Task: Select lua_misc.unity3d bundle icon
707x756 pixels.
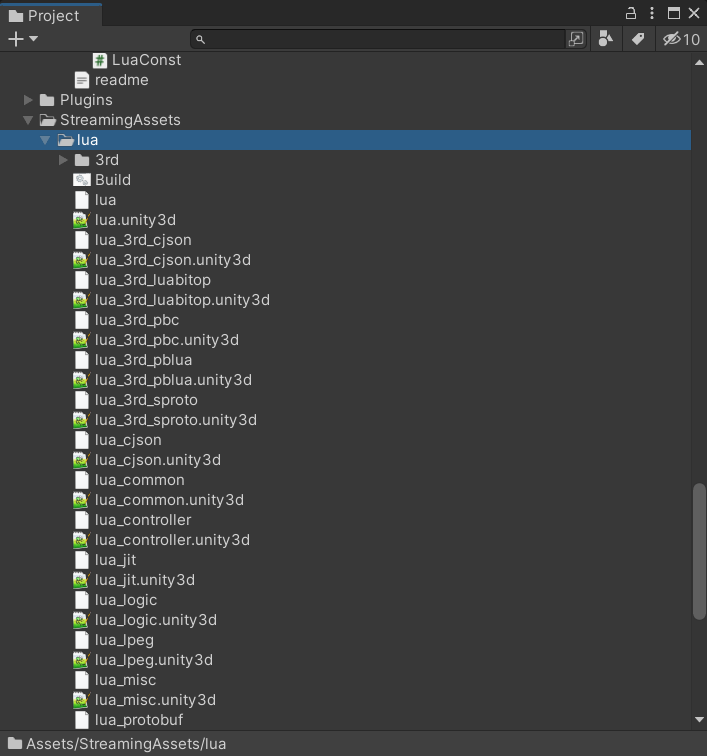Action: coord(82,701)
